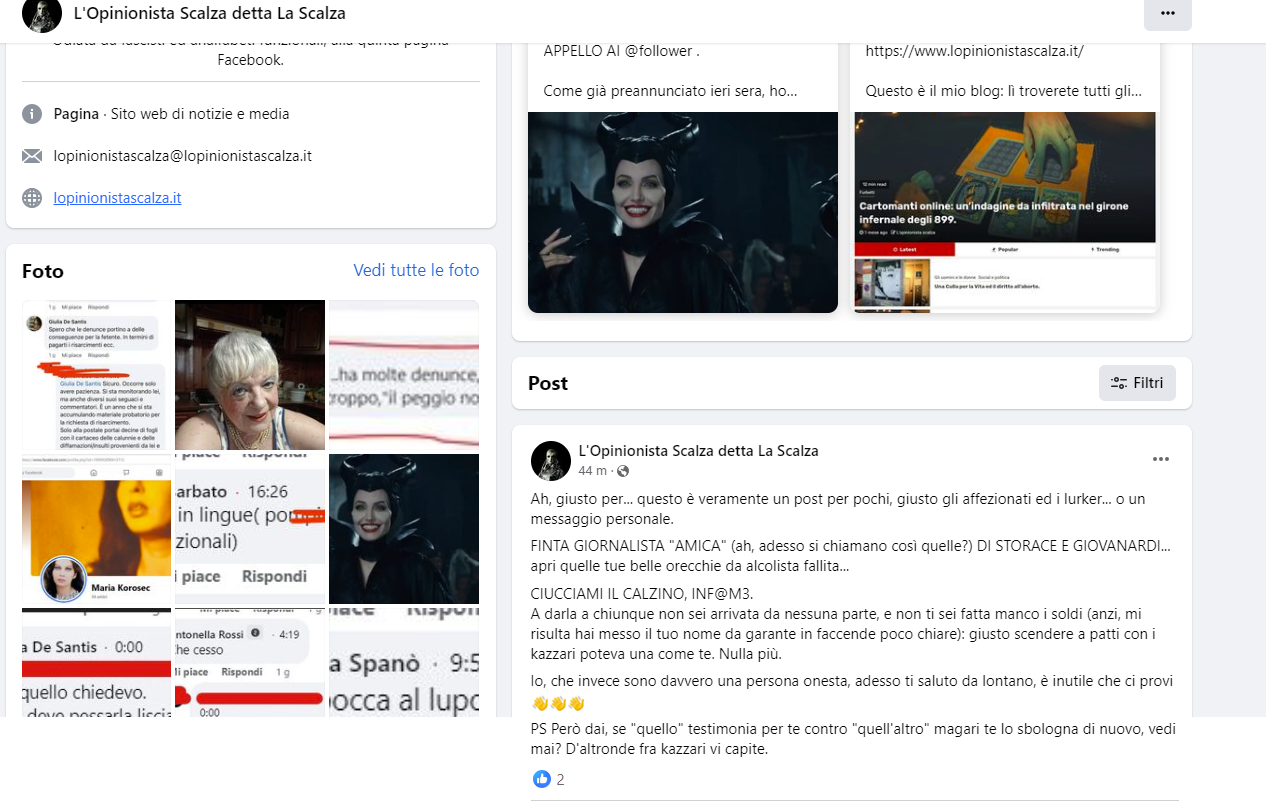Click the blue like reaction icon
Screen dimensions: 1266x802
tap(541, 779)
